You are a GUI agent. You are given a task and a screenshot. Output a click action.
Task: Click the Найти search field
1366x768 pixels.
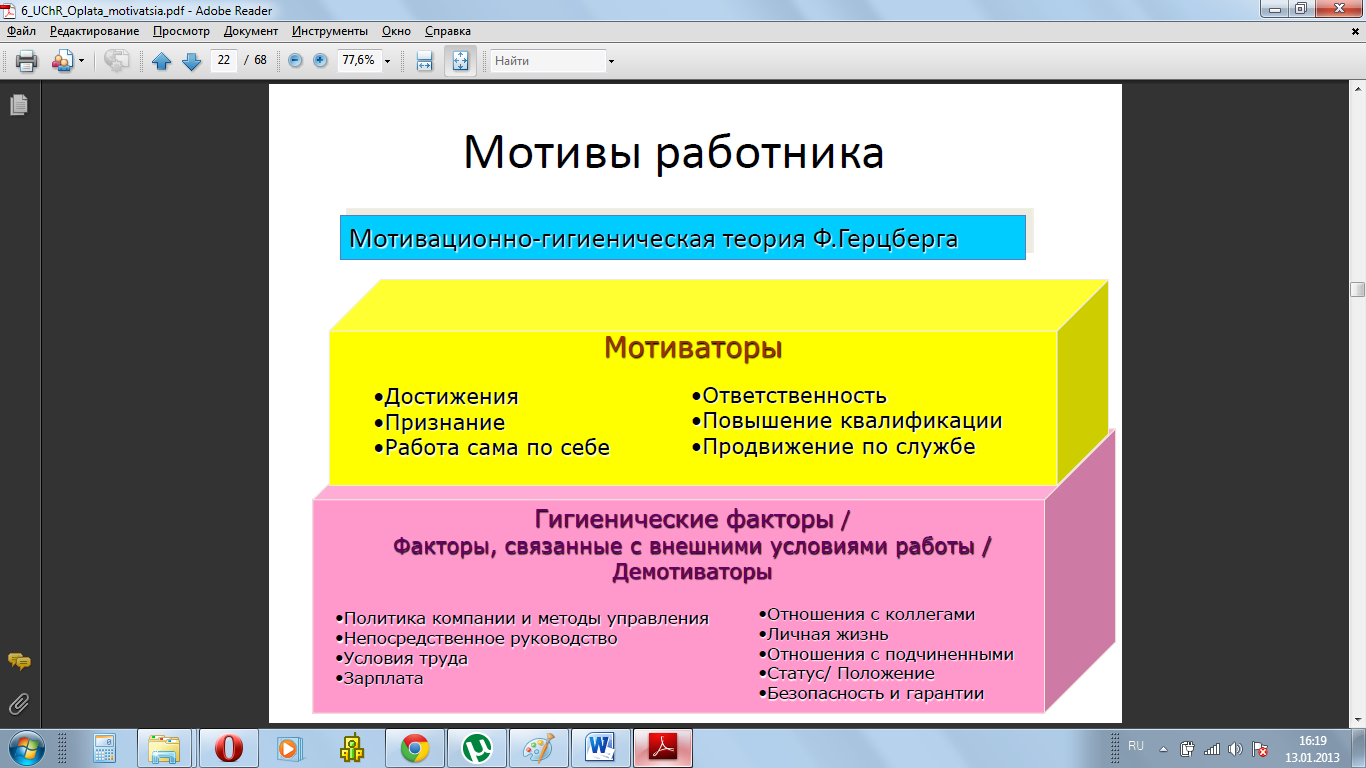pos(548,61)
